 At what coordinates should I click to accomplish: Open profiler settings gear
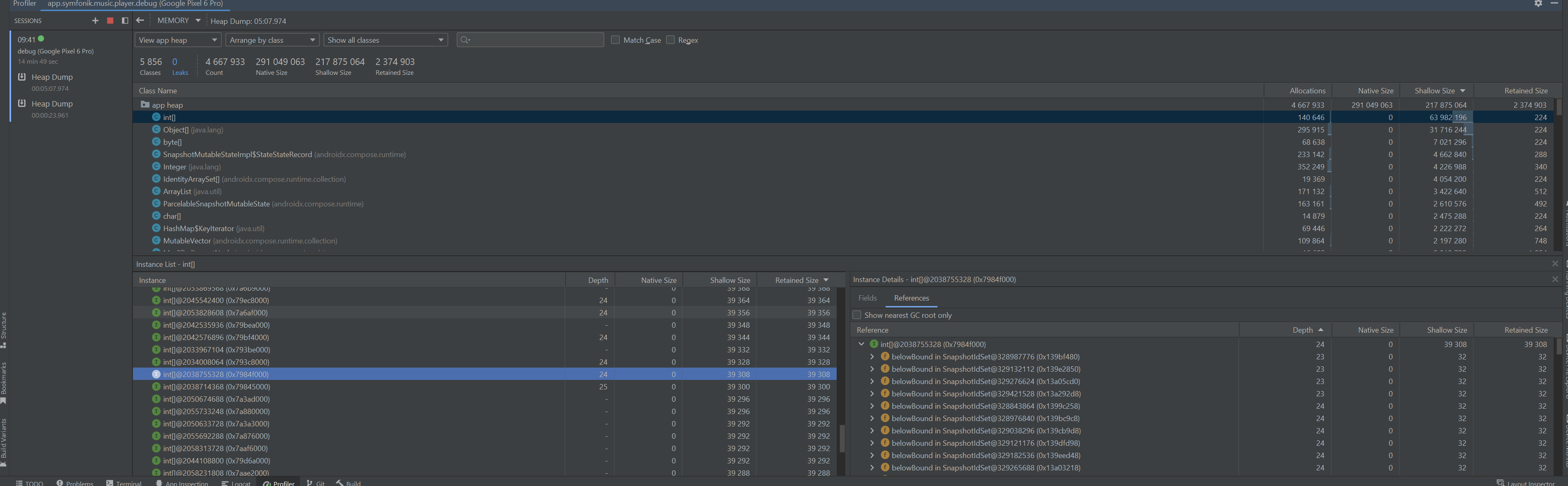[x=1538, y=4]
